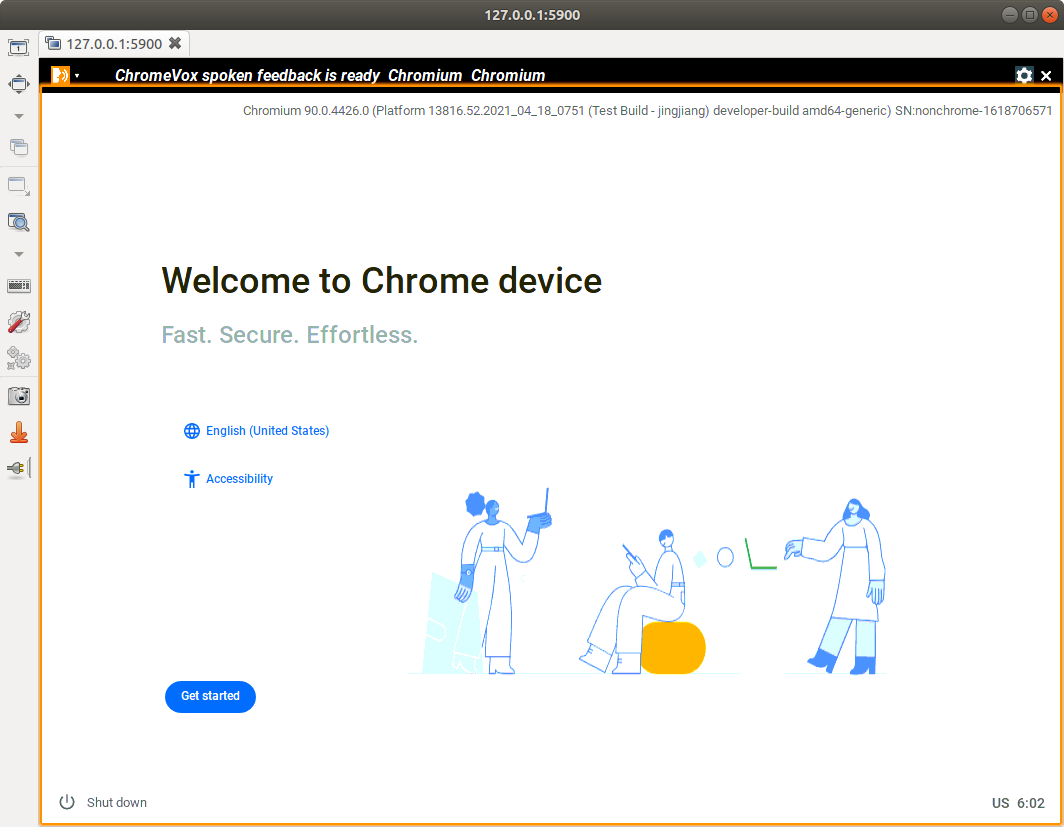Click the ChromeVox spoken feedback is ready text
Viewport: 1064px width, 827px height.
tap(247, 75)
